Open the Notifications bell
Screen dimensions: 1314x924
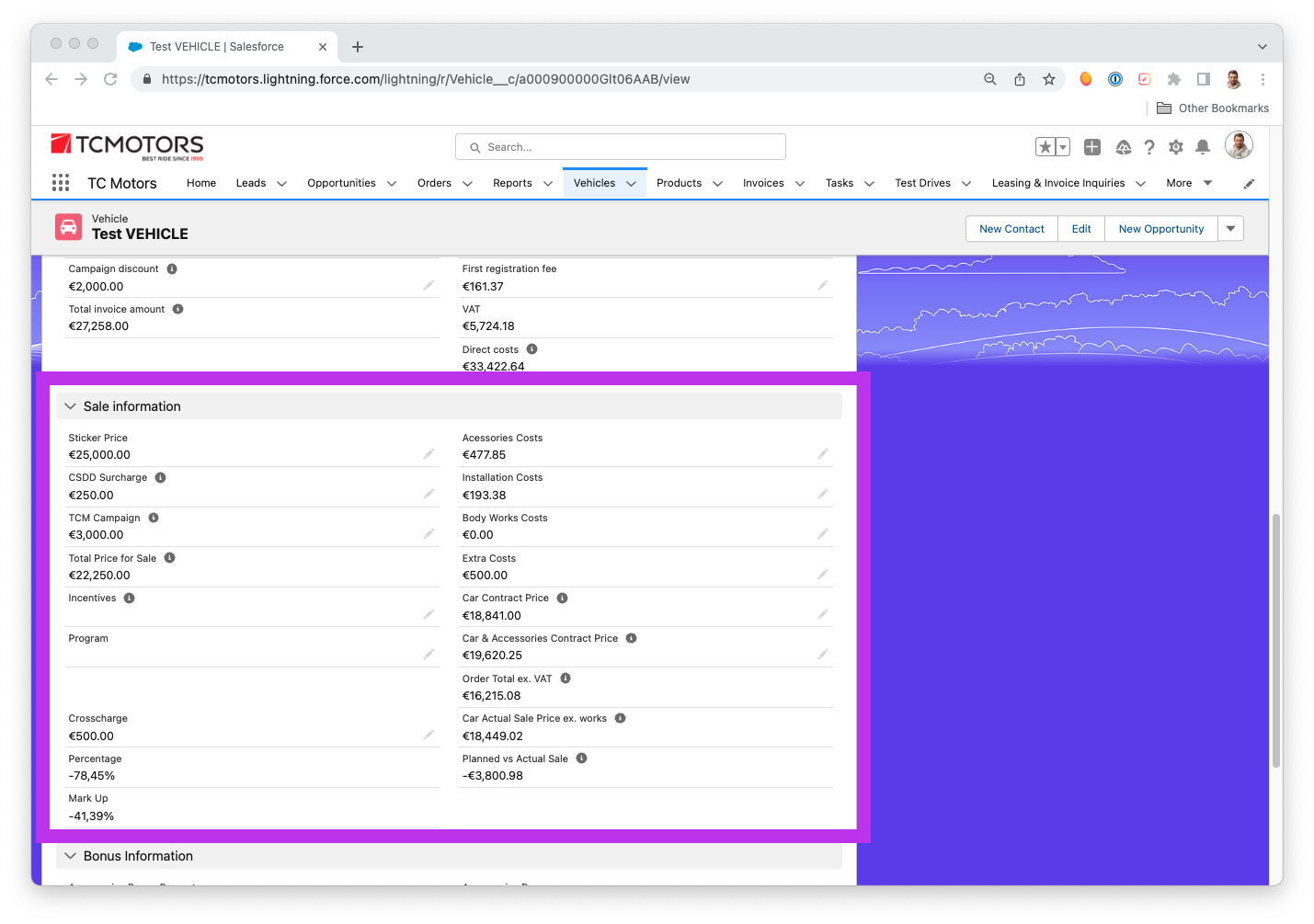click(1203, 147)
